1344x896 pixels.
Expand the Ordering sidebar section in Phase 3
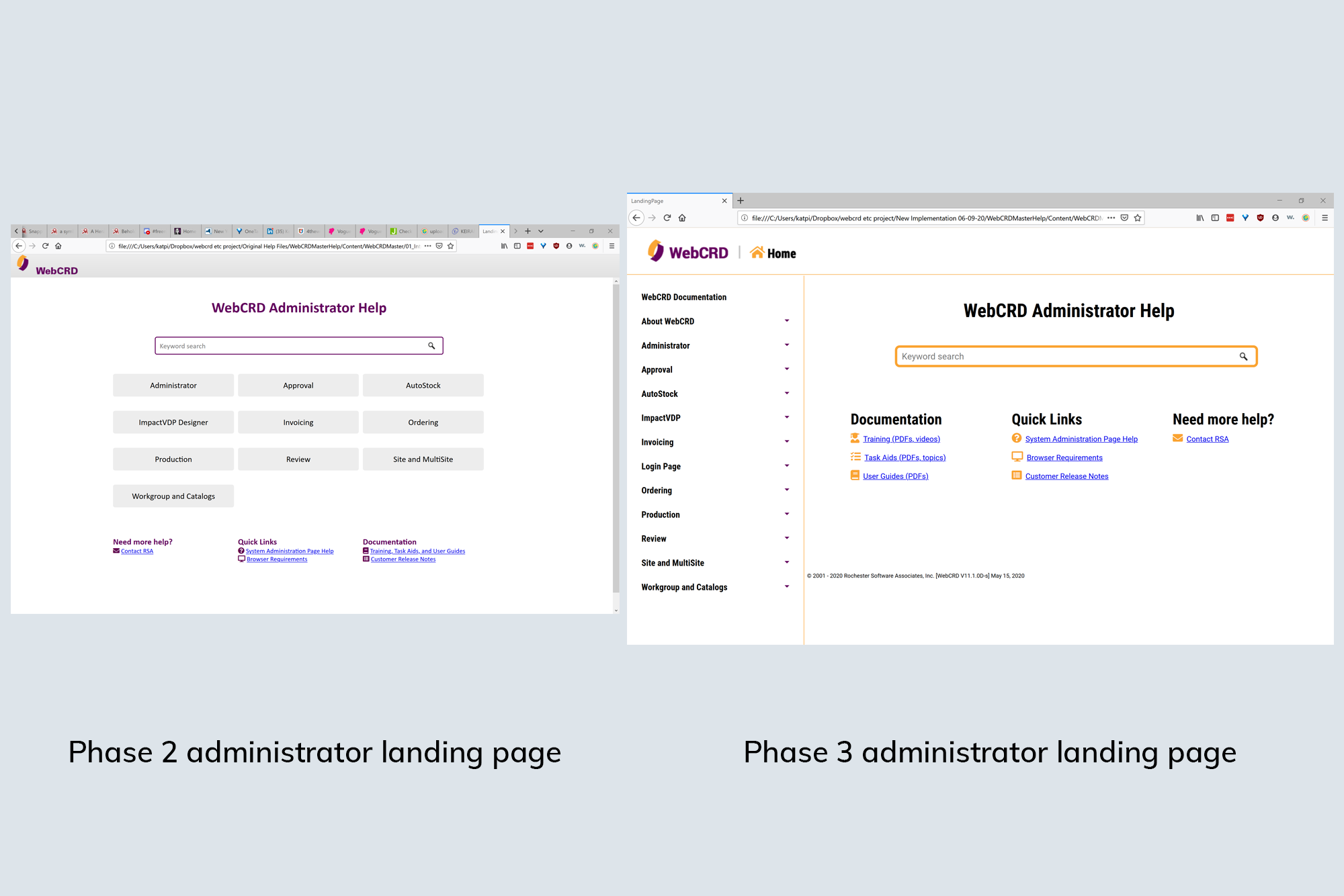787,490
